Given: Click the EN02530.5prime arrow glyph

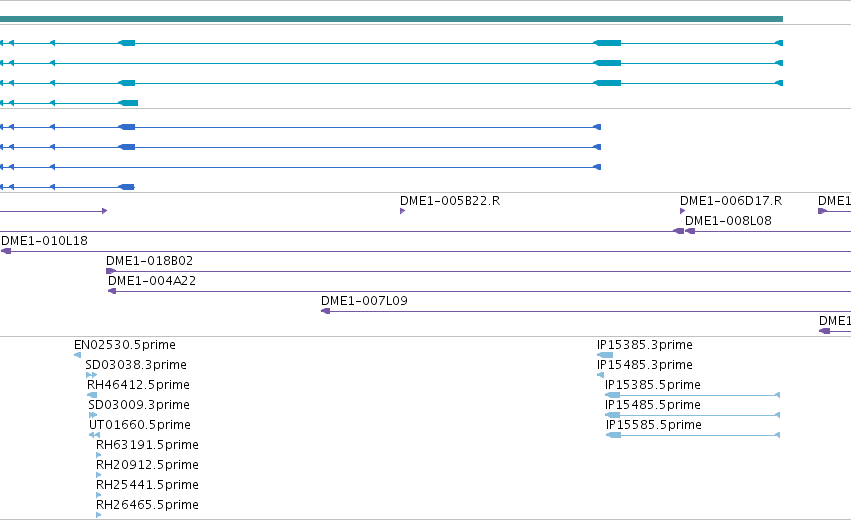Looking at the screenshot, I should click(x=78, y=355).
